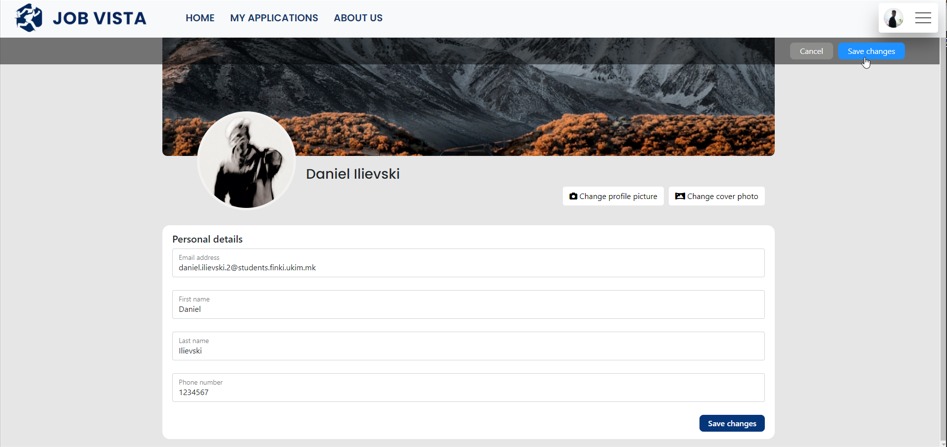Image resolution: width=947 pixels, height=447 pixels.
Task: Click the large round profile picture
Action: click(x=246, y=160)
